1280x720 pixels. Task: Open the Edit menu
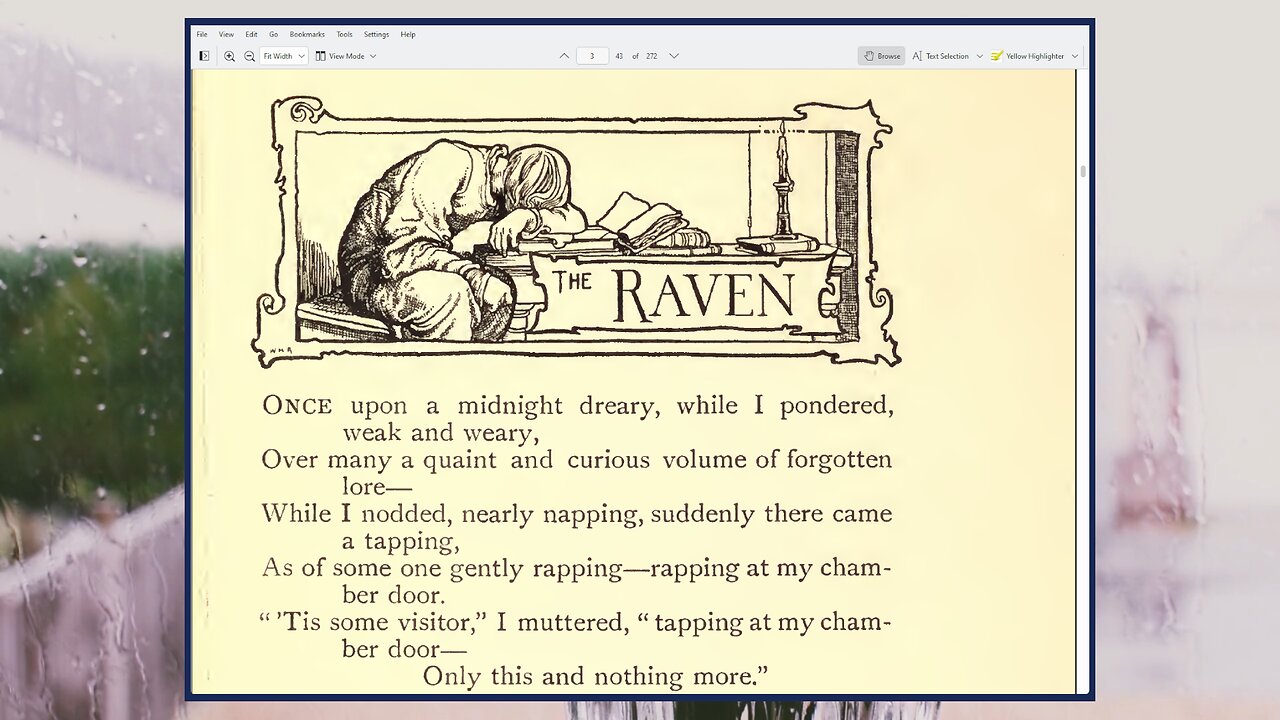pyautogui.click(x=251, y=34)
